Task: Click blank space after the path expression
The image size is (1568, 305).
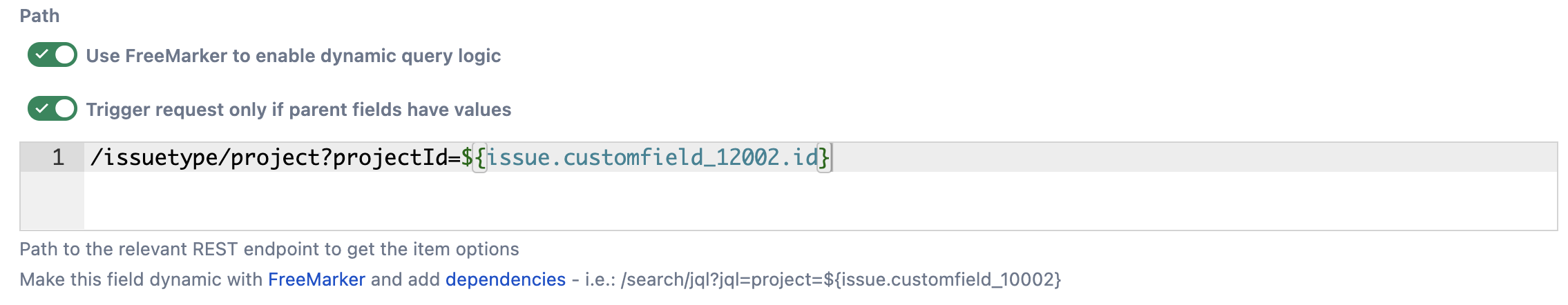Action: click(x=1174, y=157)
